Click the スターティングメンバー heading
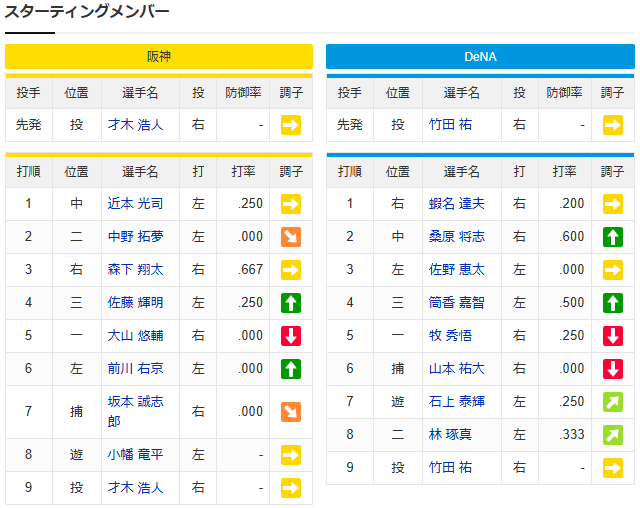The height and width of the screenshot is (508, 640). pyautogui.click(x=87, y=11)
